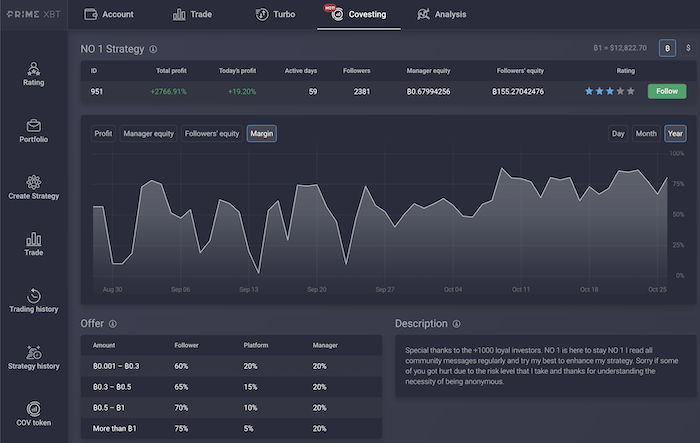Open the Rating sidebar icon
700x443 pixels.
(x=33, y=68)
